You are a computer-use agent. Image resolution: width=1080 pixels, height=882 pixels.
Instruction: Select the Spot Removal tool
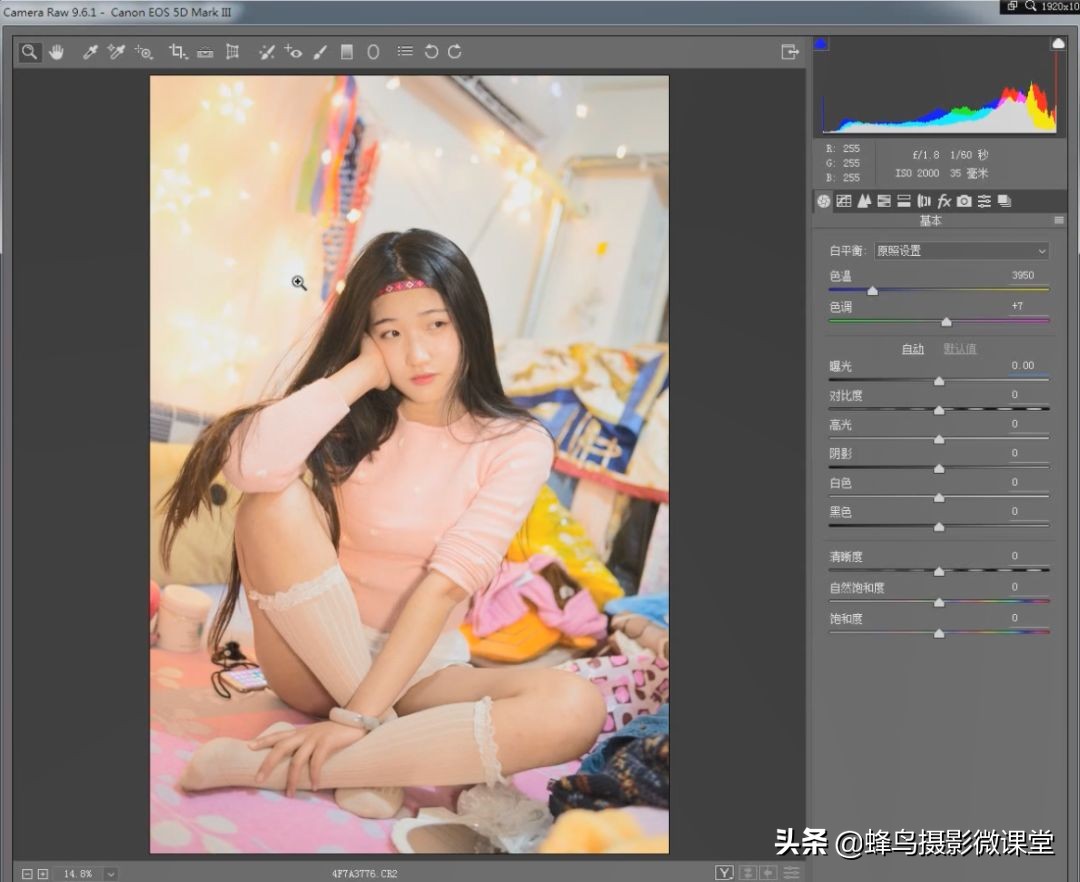tap(266, 51)
